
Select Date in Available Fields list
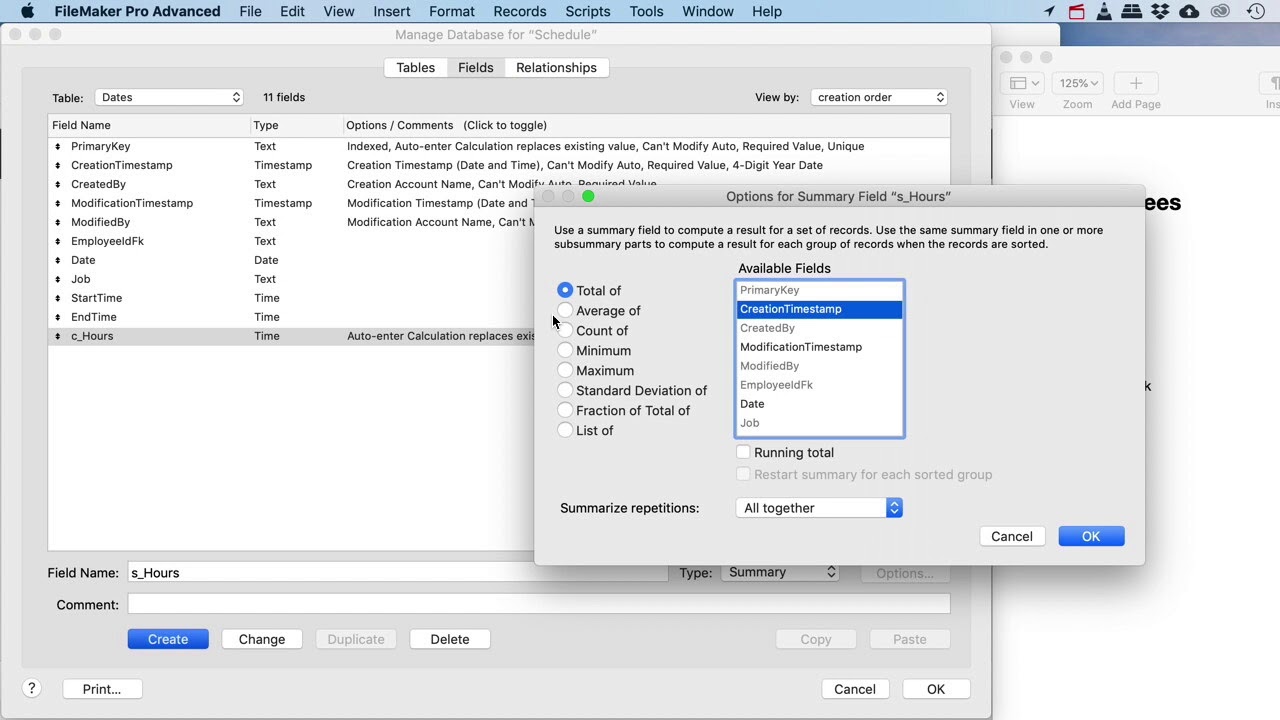pyautogui.click(x=819, y=404)
